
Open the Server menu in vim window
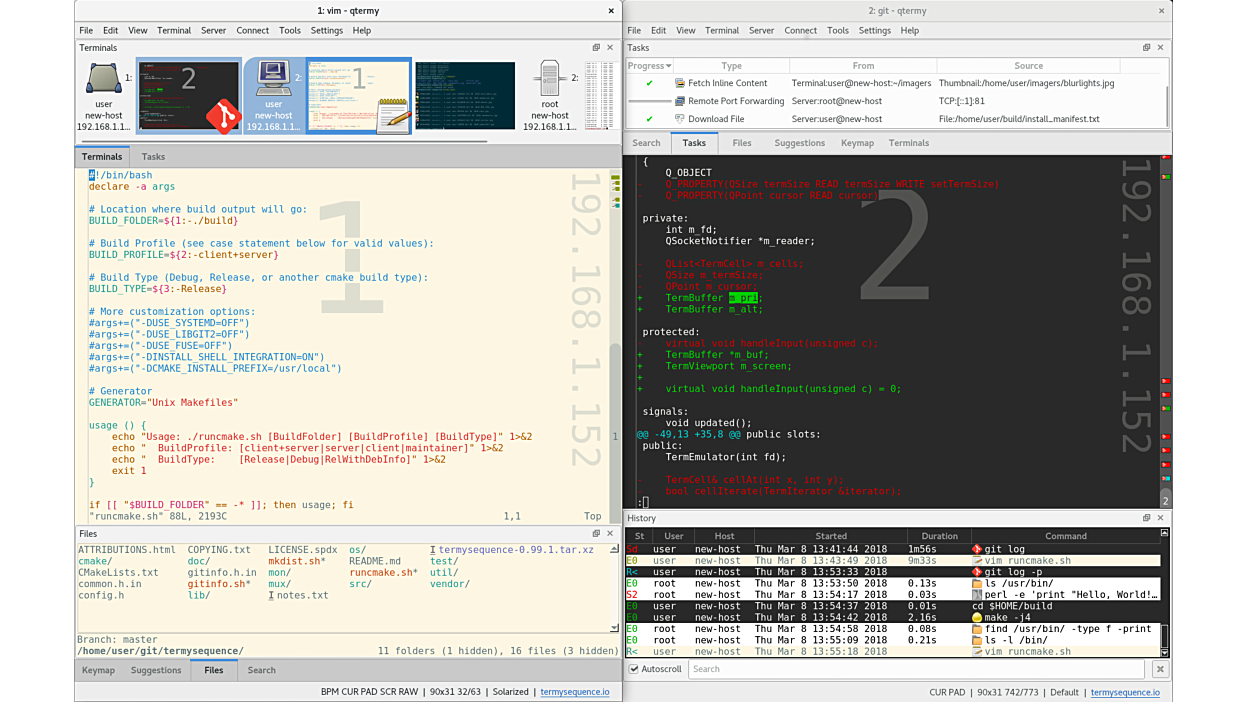click(213, 31)
